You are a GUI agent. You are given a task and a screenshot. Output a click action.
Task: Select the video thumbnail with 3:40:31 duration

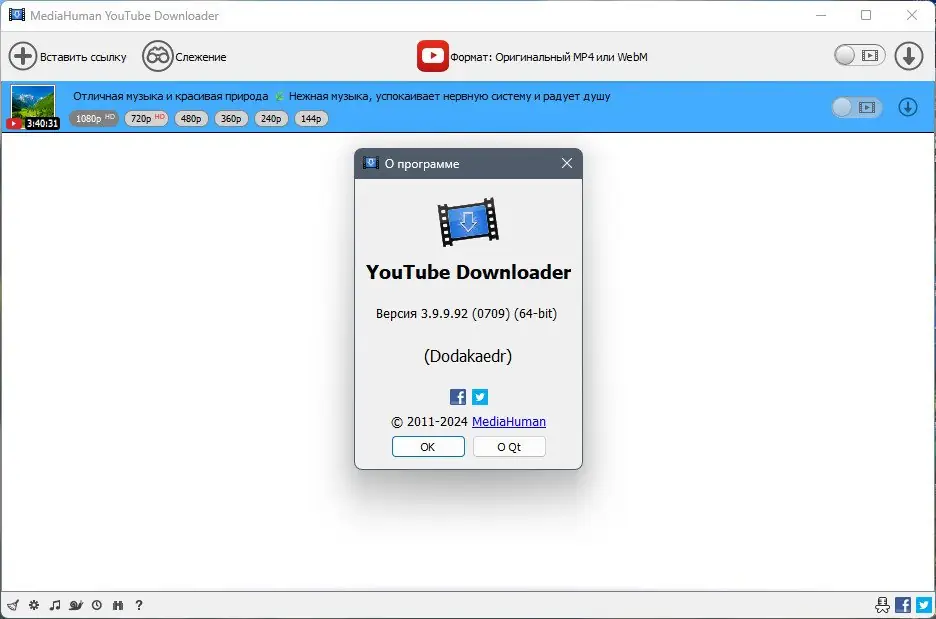pyautogui.click(x=33, y=107)
